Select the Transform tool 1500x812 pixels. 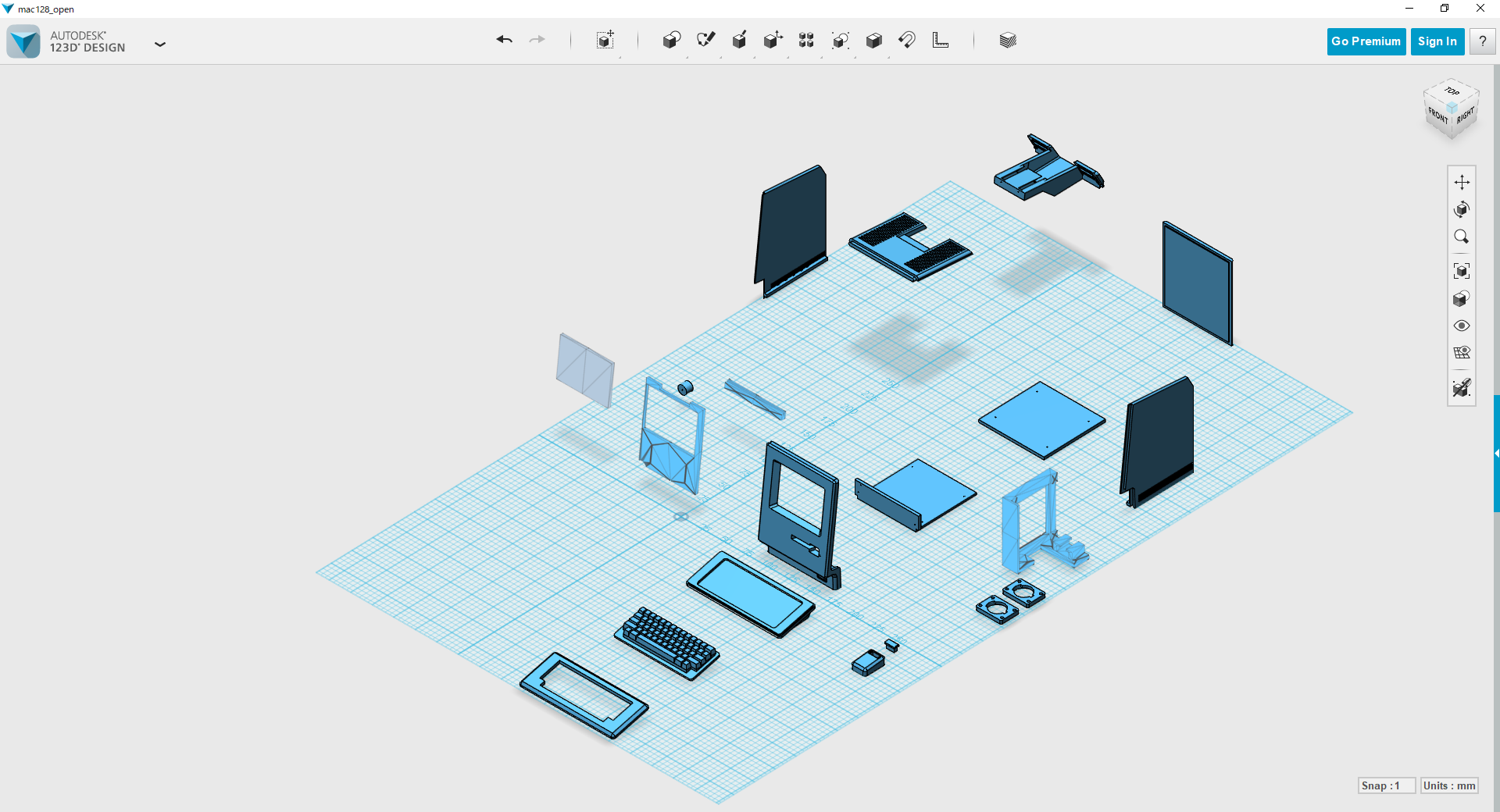[605, 41]
